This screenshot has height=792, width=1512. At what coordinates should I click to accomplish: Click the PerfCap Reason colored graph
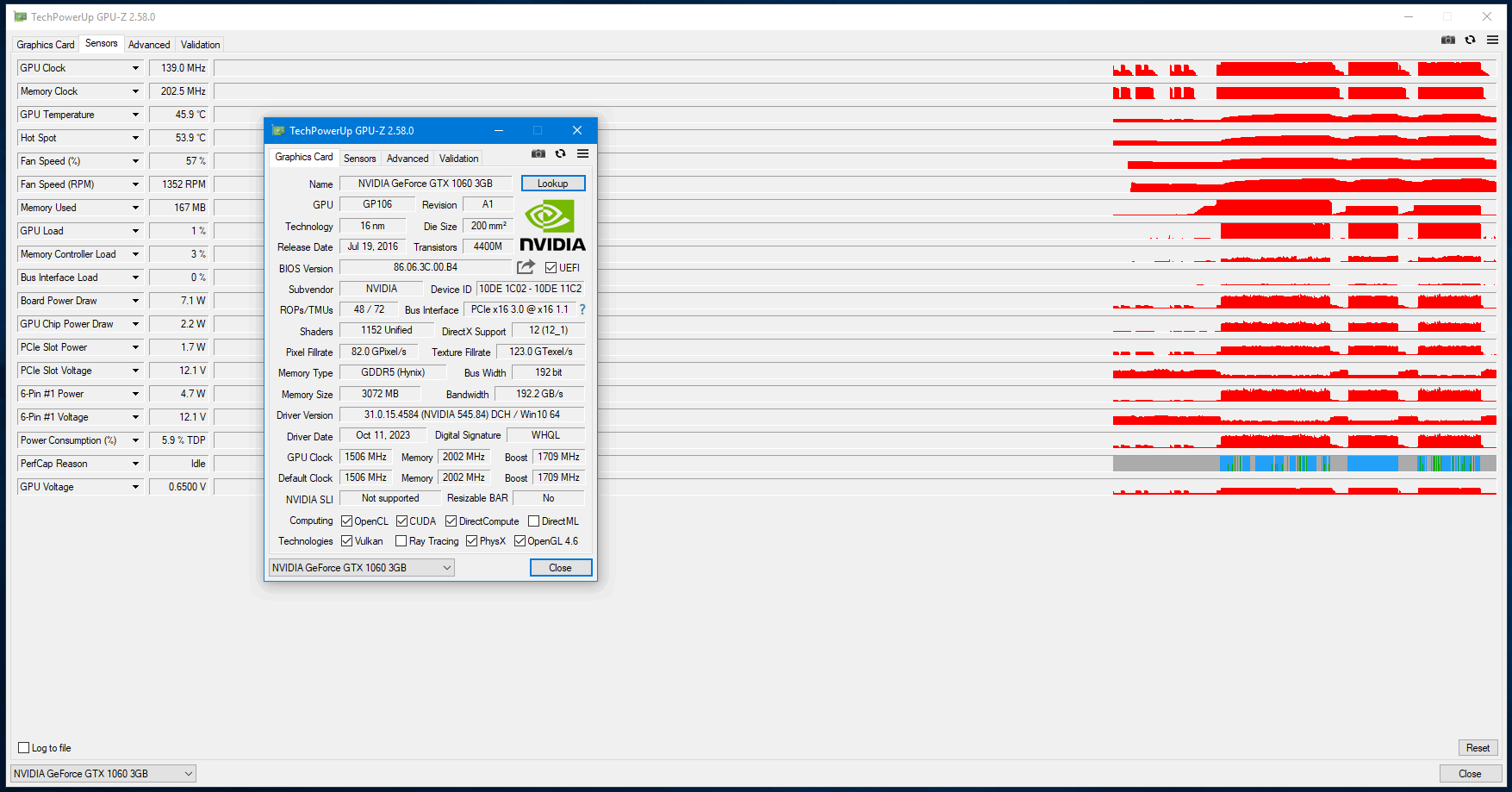(1304, 464)
